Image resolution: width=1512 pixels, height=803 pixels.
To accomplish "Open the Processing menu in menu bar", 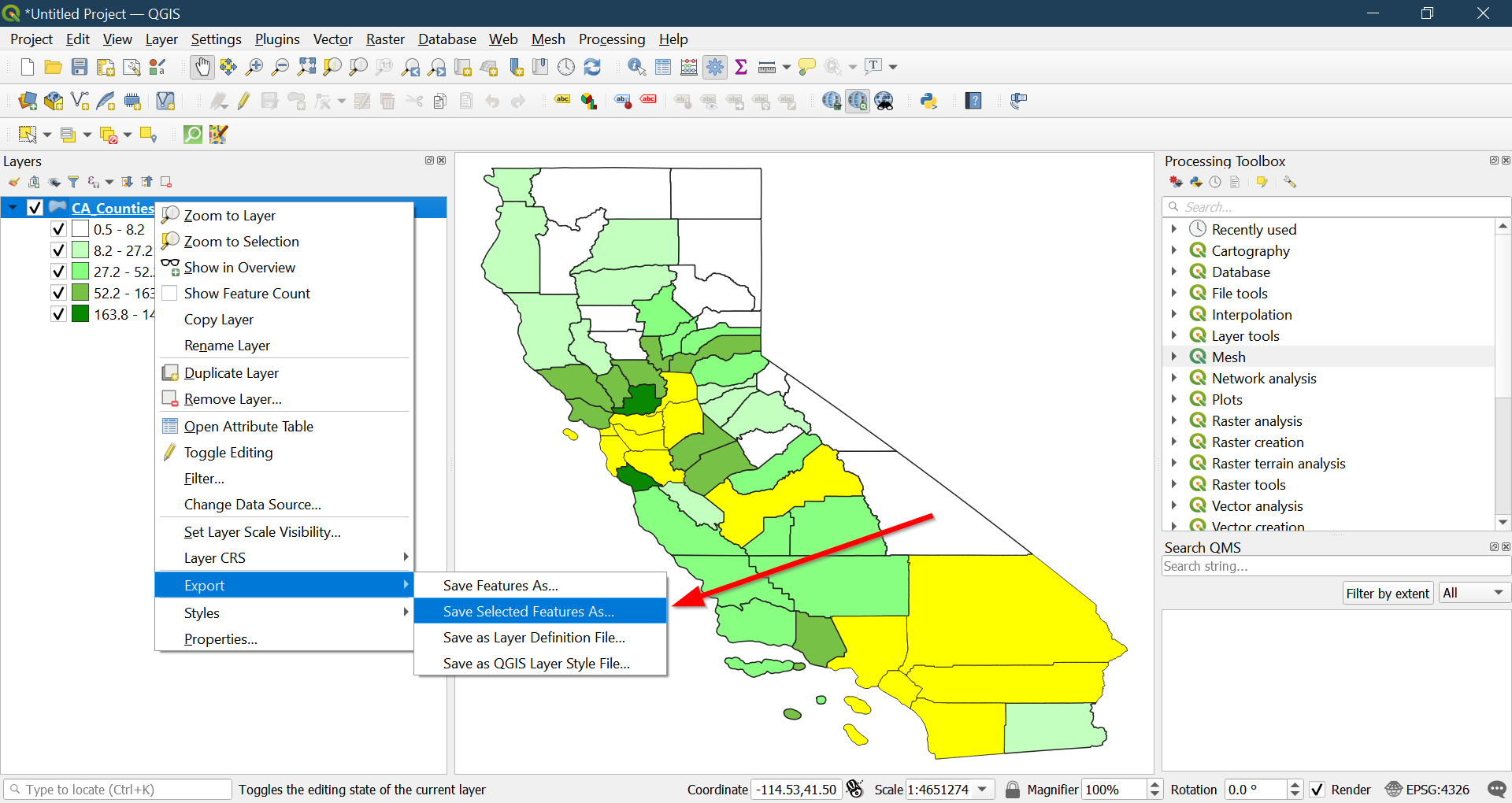I will coord(611,39).
